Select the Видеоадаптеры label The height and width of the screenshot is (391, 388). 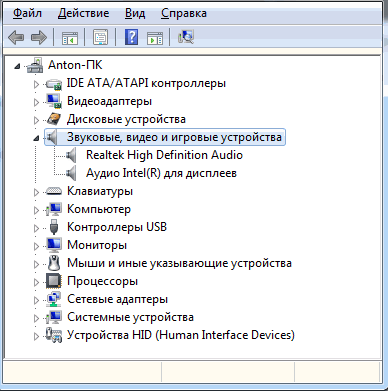click(x=109, y=101)
